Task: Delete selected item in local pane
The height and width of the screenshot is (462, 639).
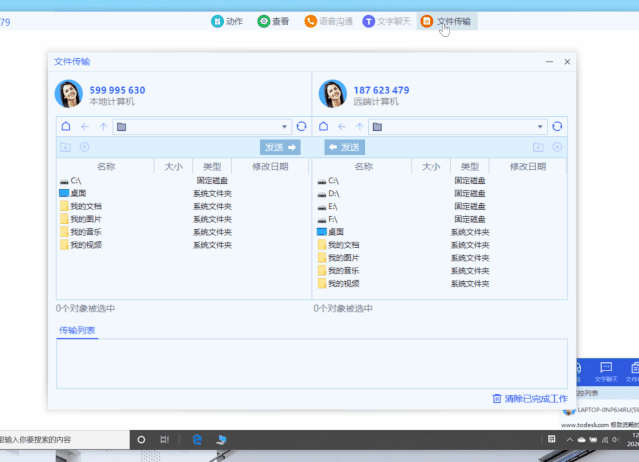Action: (84, 147)
